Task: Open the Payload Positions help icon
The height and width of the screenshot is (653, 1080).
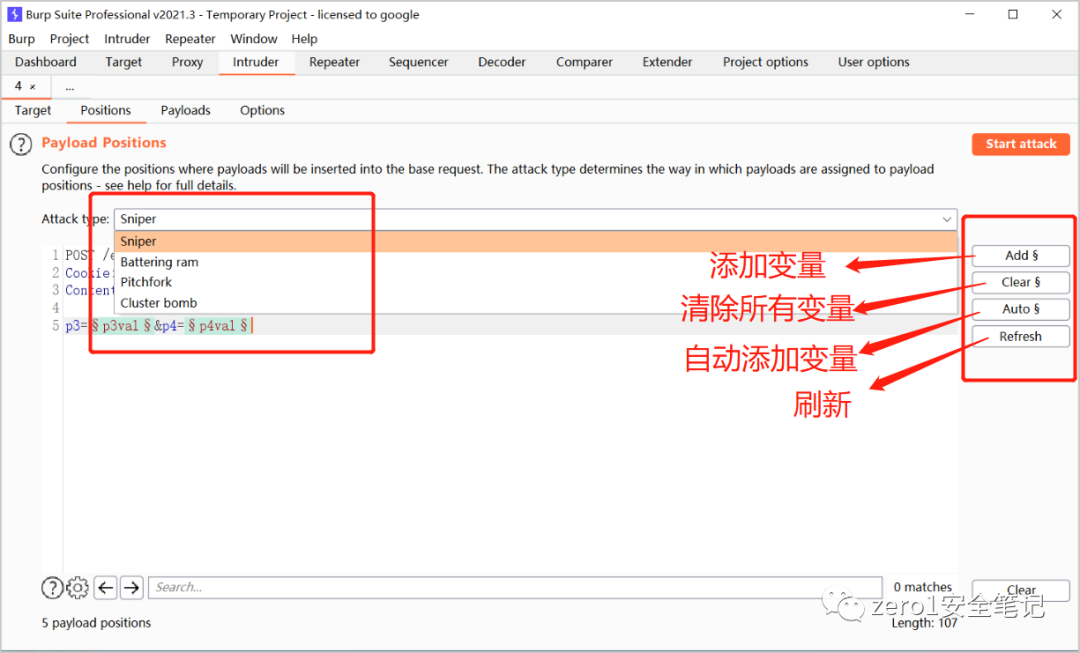Action: click(21, 145)
